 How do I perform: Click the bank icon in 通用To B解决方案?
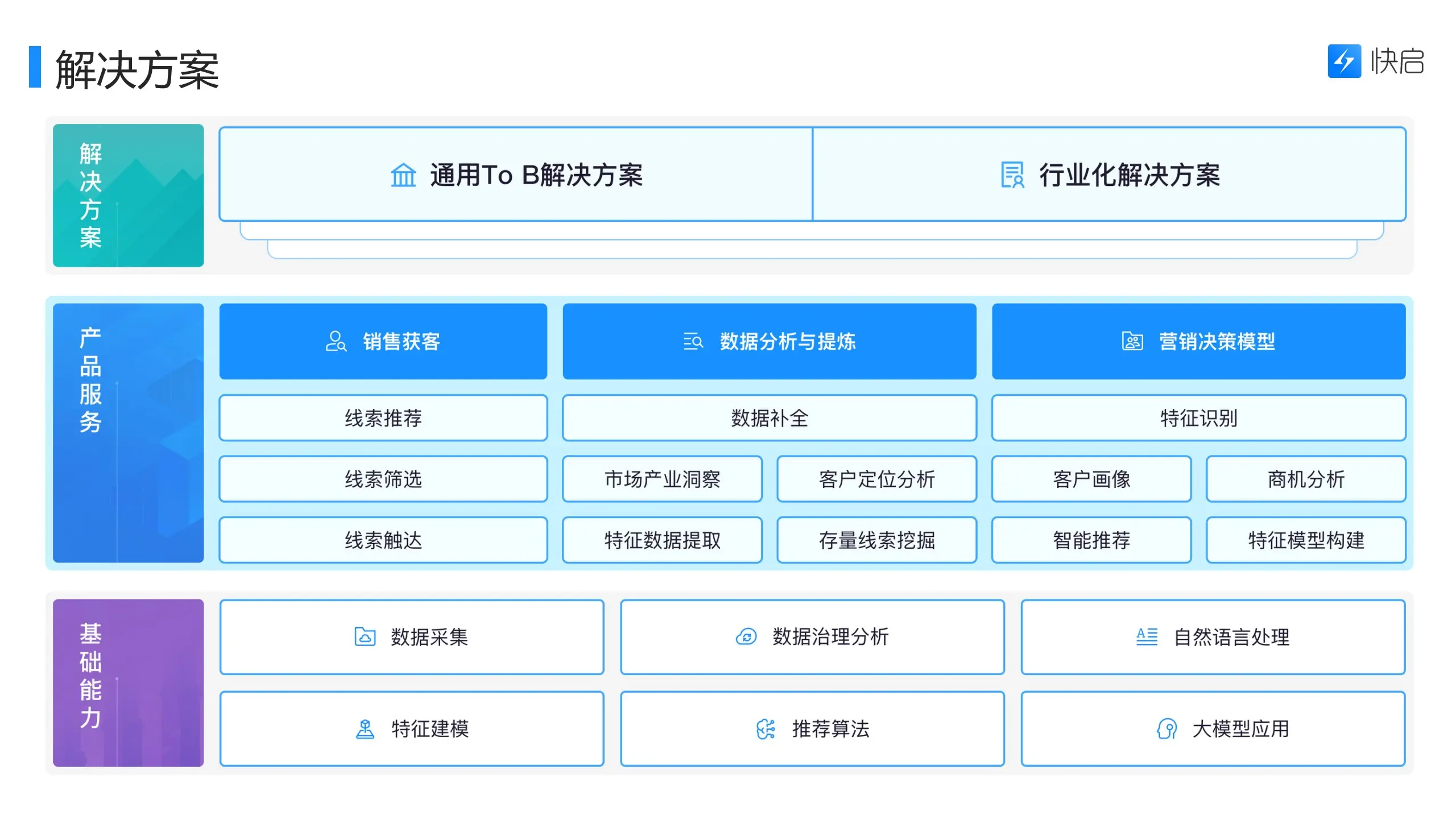pos(403,176)
